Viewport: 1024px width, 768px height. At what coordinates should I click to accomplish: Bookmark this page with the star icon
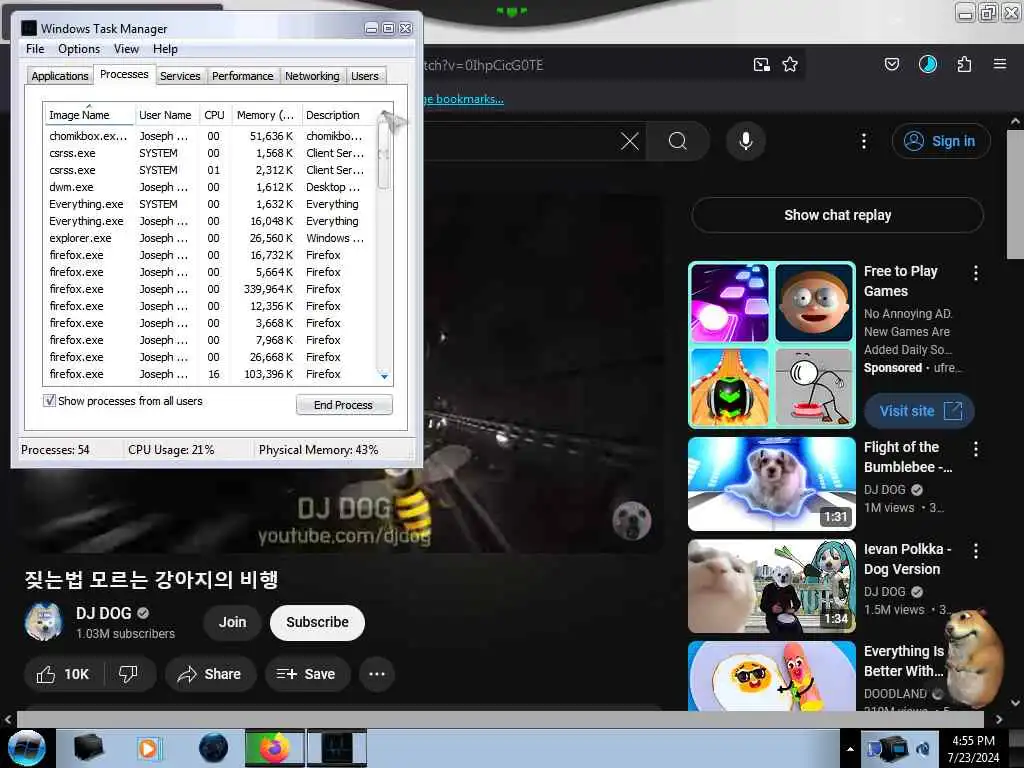click(x=790, y=64)
